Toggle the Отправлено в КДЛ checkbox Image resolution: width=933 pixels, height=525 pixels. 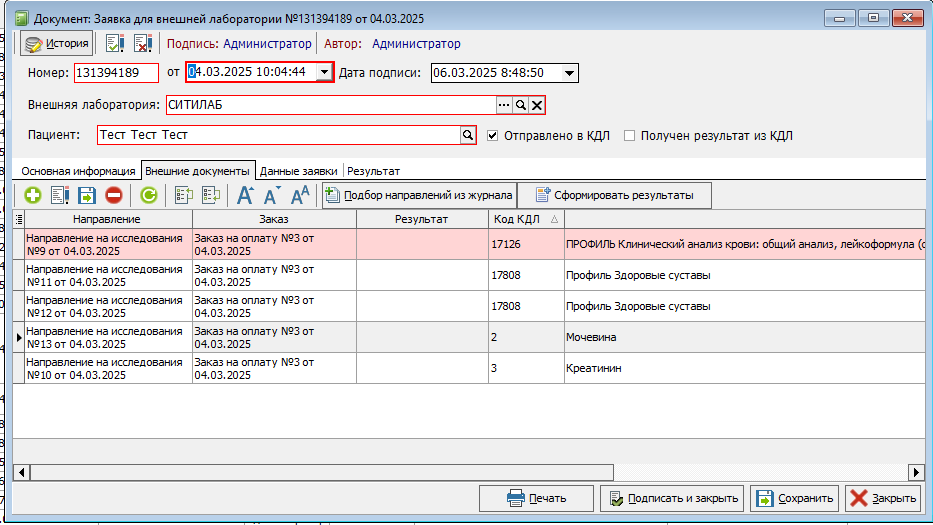coord(493,135)
